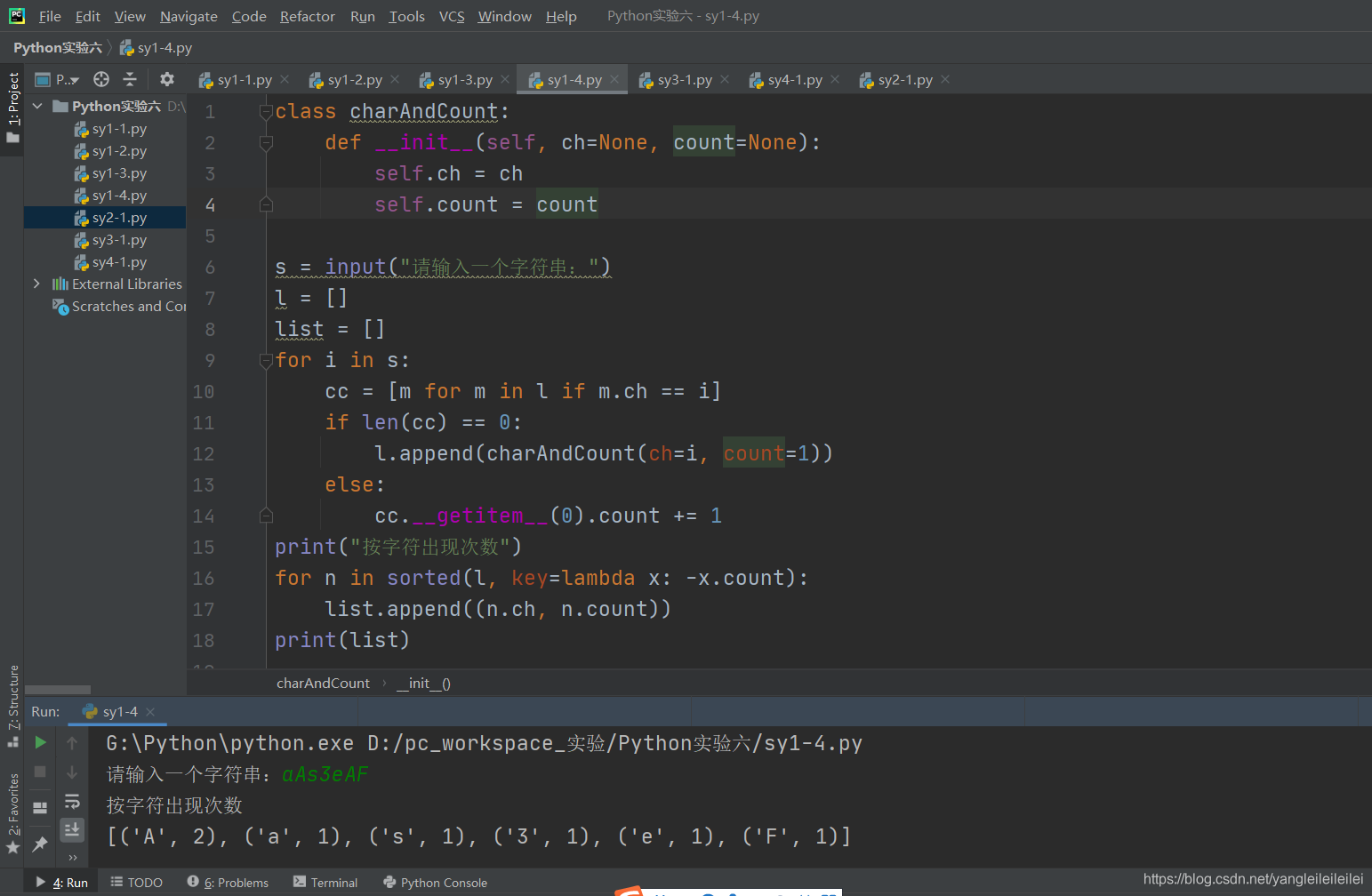Click sy1-4.py in navigation bar
Image resolution: width=1372 pixels, height=896 pixels.
click(156, 48)
